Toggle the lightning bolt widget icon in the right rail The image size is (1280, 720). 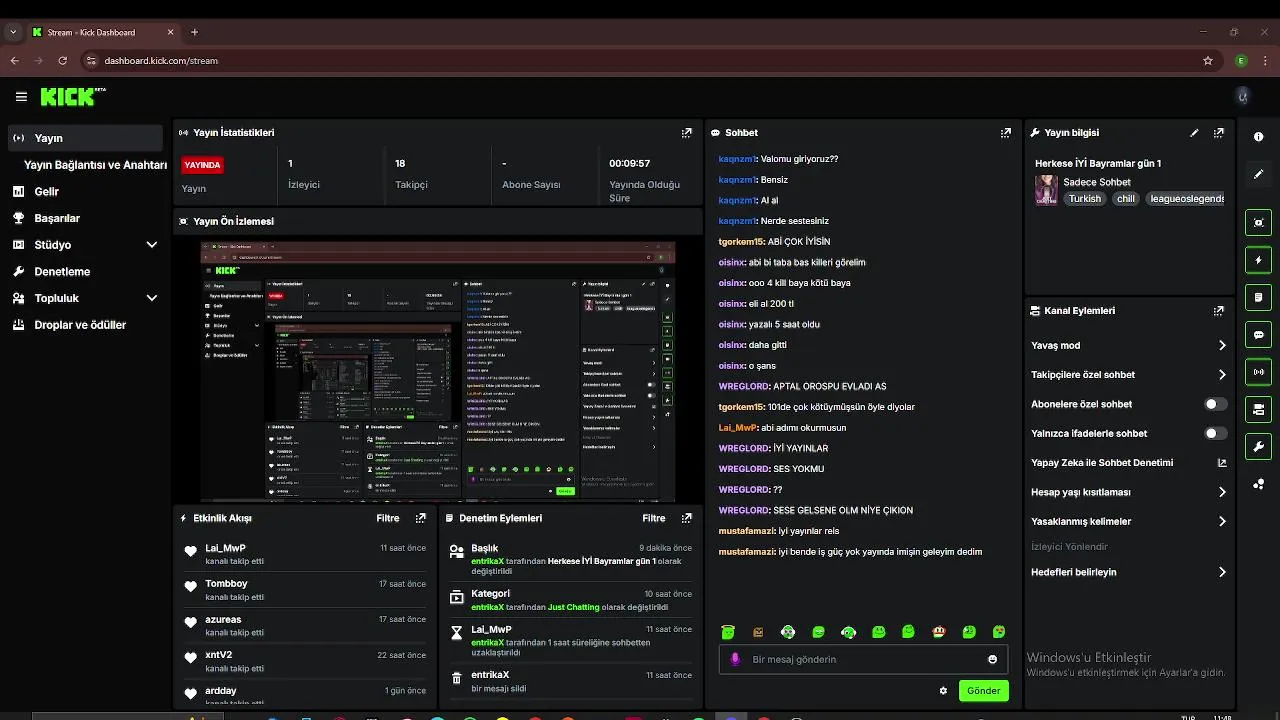pyautogui.click(x=1258, y=260)
